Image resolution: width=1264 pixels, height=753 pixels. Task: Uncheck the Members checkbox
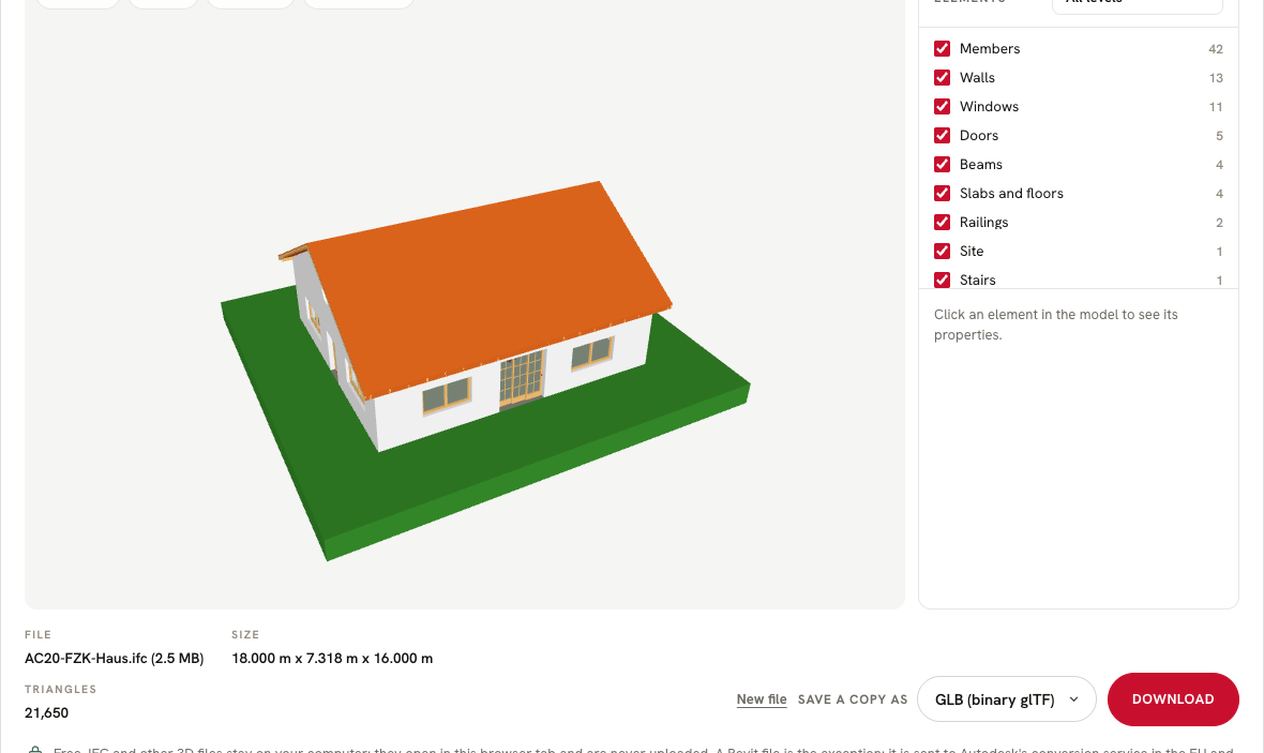(x=942, y=49)
